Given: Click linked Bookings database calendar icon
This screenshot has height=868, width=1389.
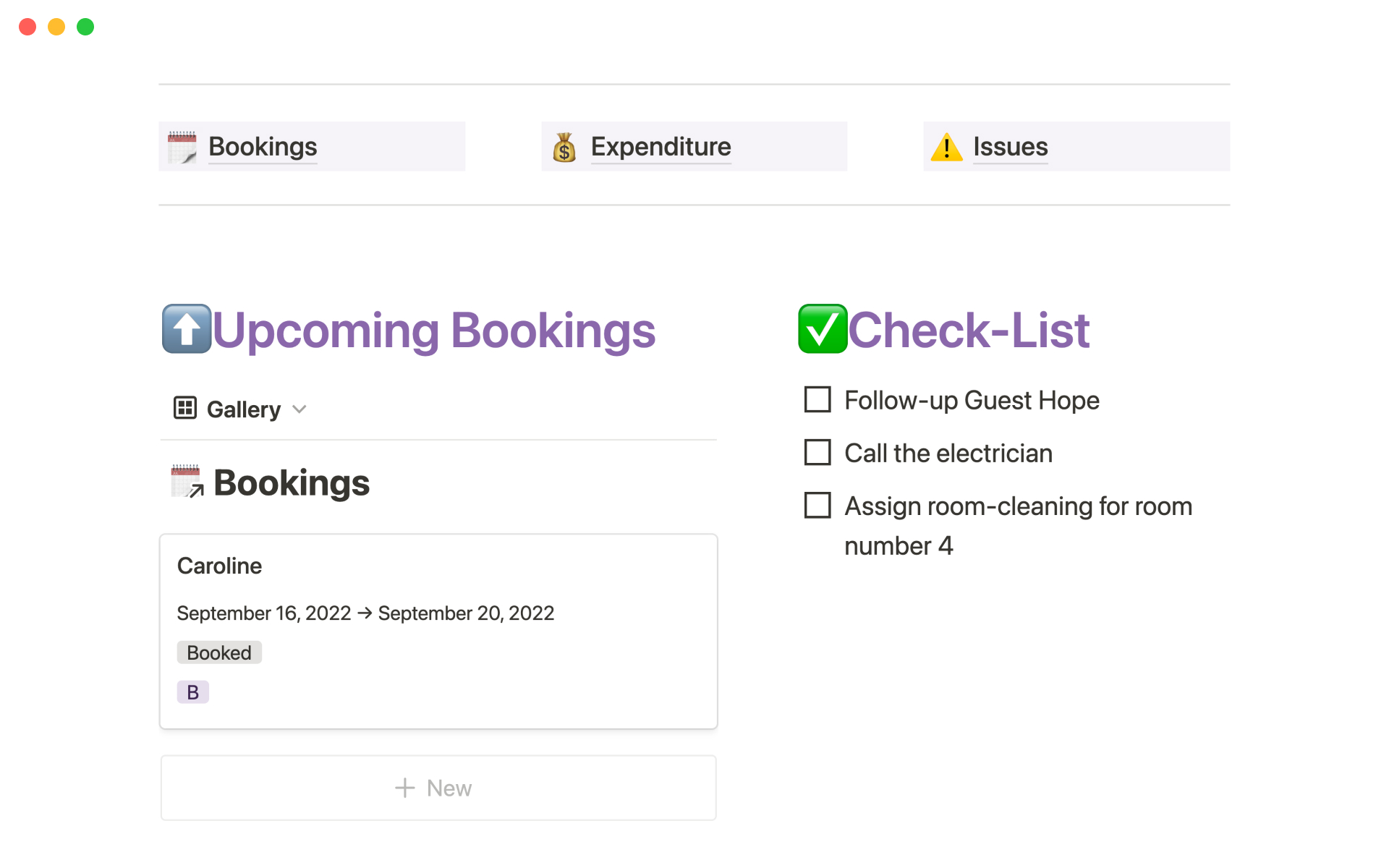Looking at the screenshot, I should (x=187, y=482).
